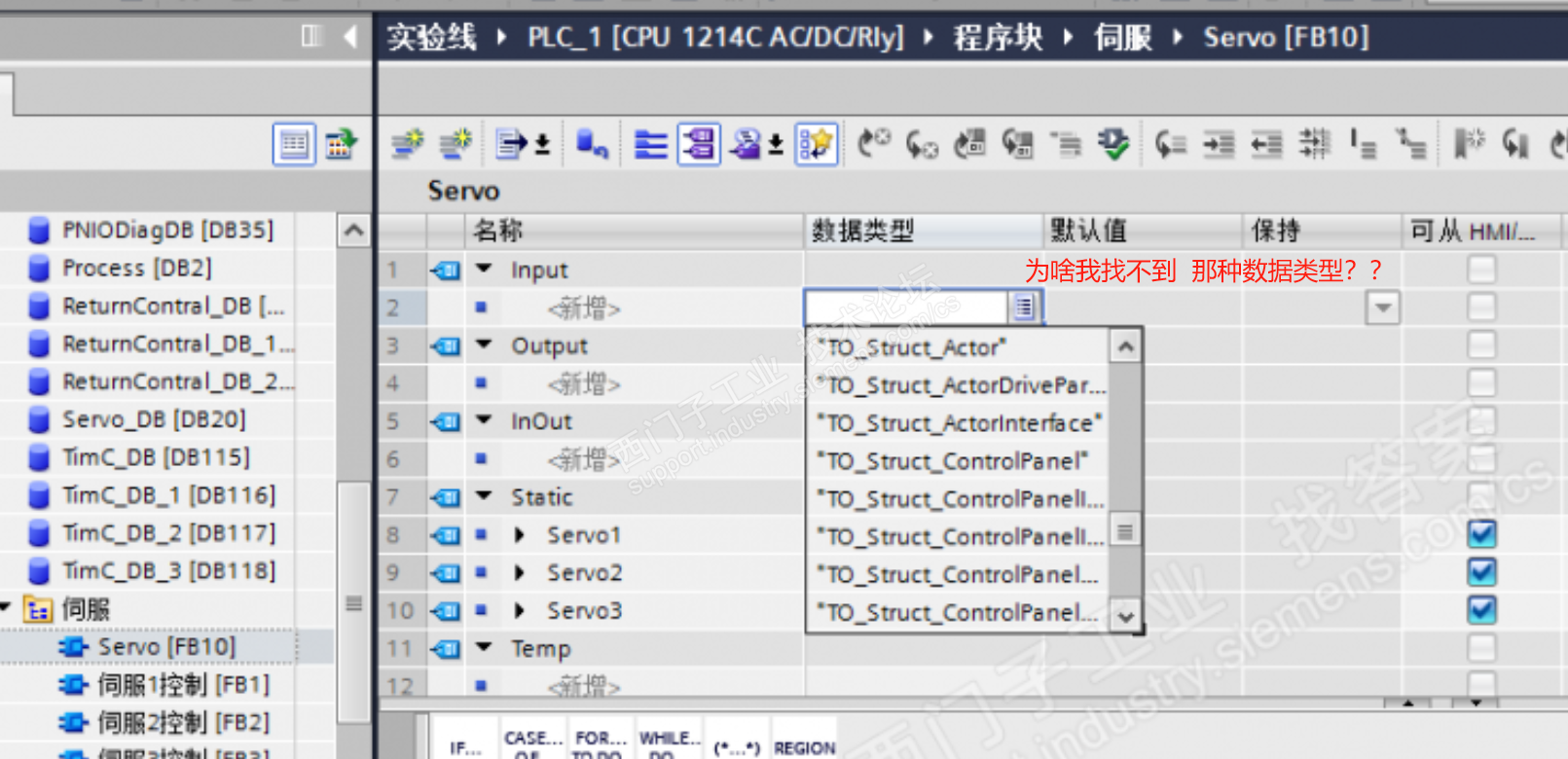Click the insert comment section icon

[969, 145]
